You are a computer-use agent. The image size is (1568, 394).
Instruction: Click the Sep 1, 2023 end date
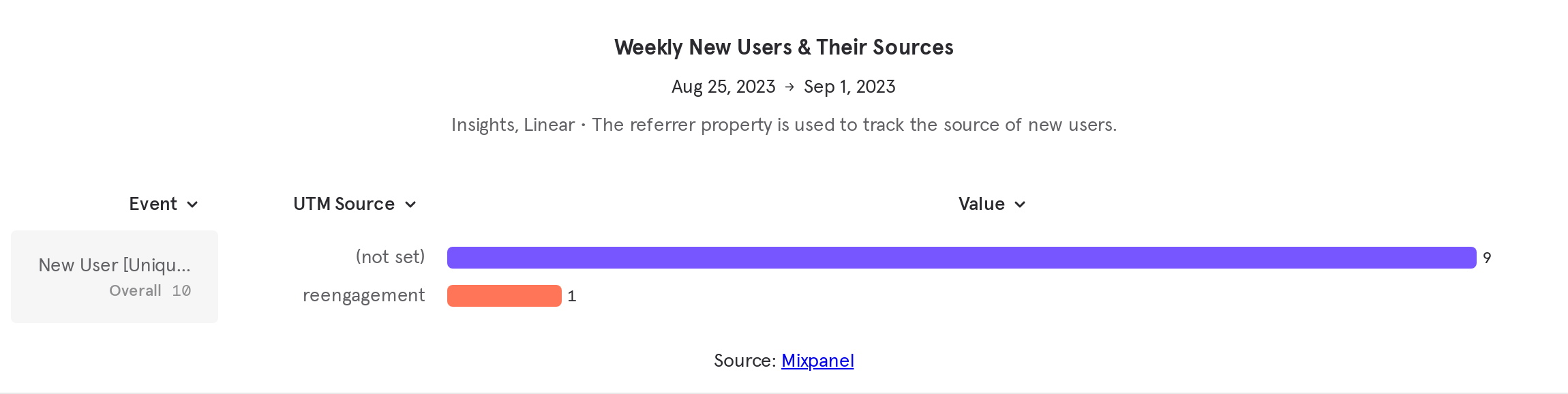[849, 87]
